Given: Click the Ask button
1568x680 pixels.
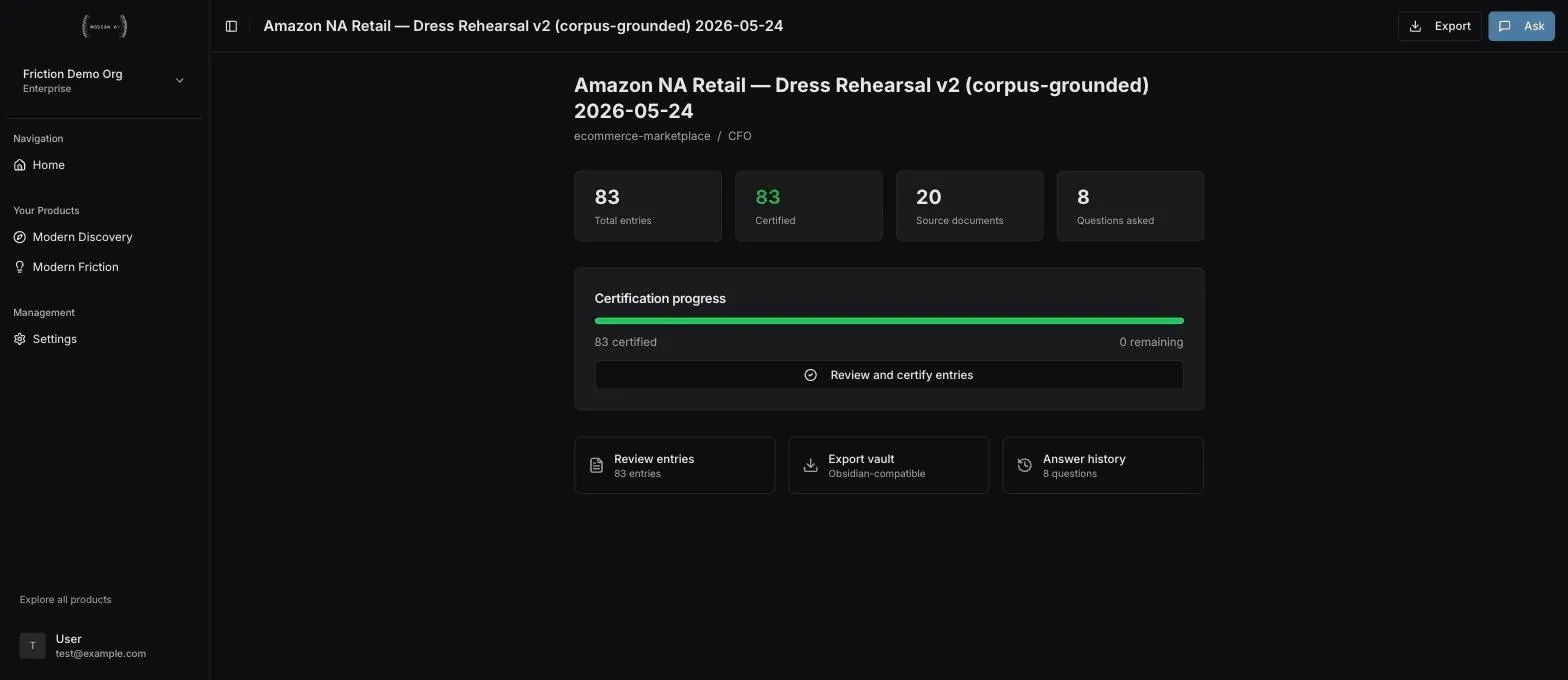Looking at the screenshot, I should point(1521,26).
